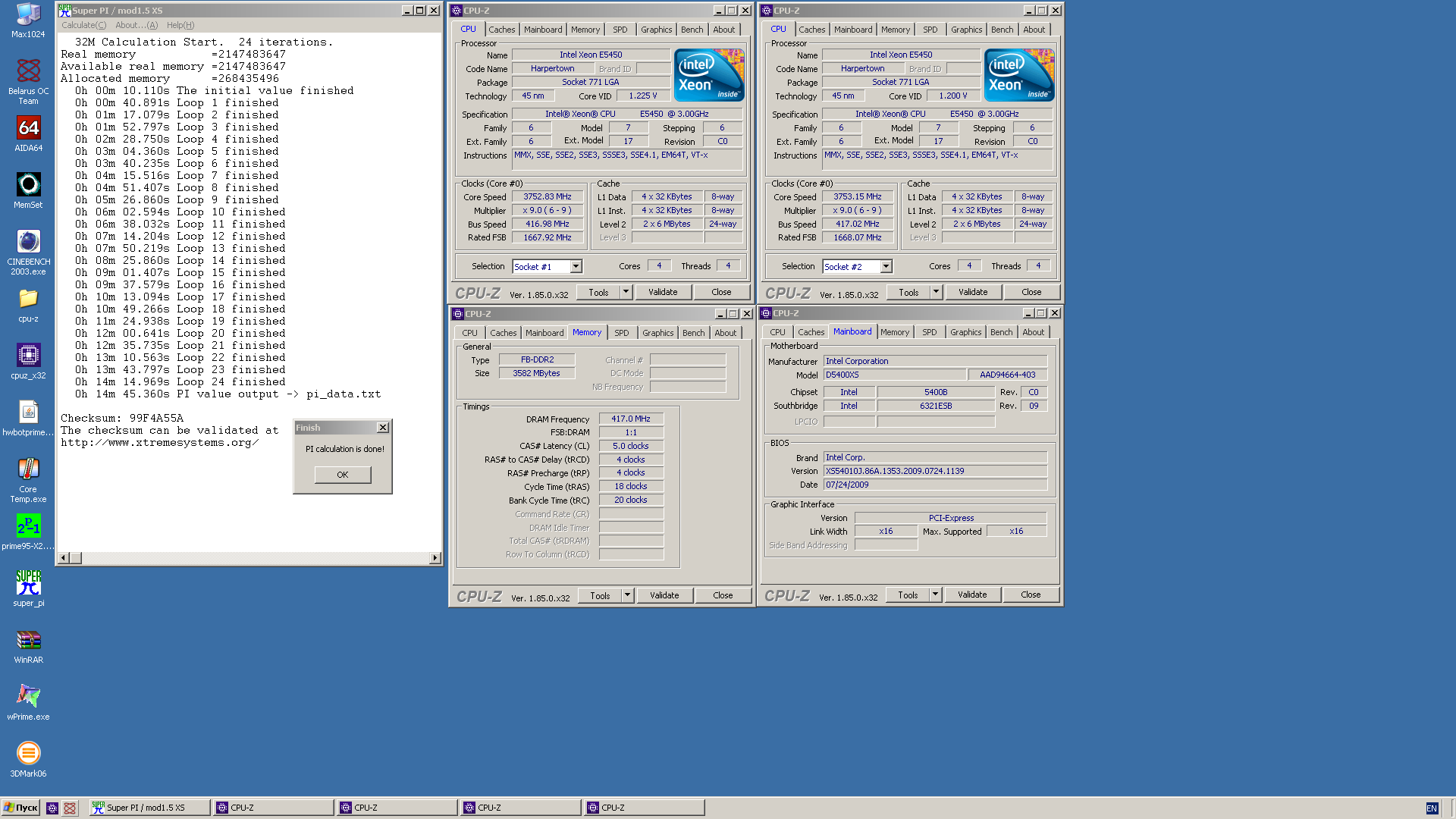Switch to SPD tab in Socket #2 window
Viewport: 1456px width, 819px height.
(930, 30)
